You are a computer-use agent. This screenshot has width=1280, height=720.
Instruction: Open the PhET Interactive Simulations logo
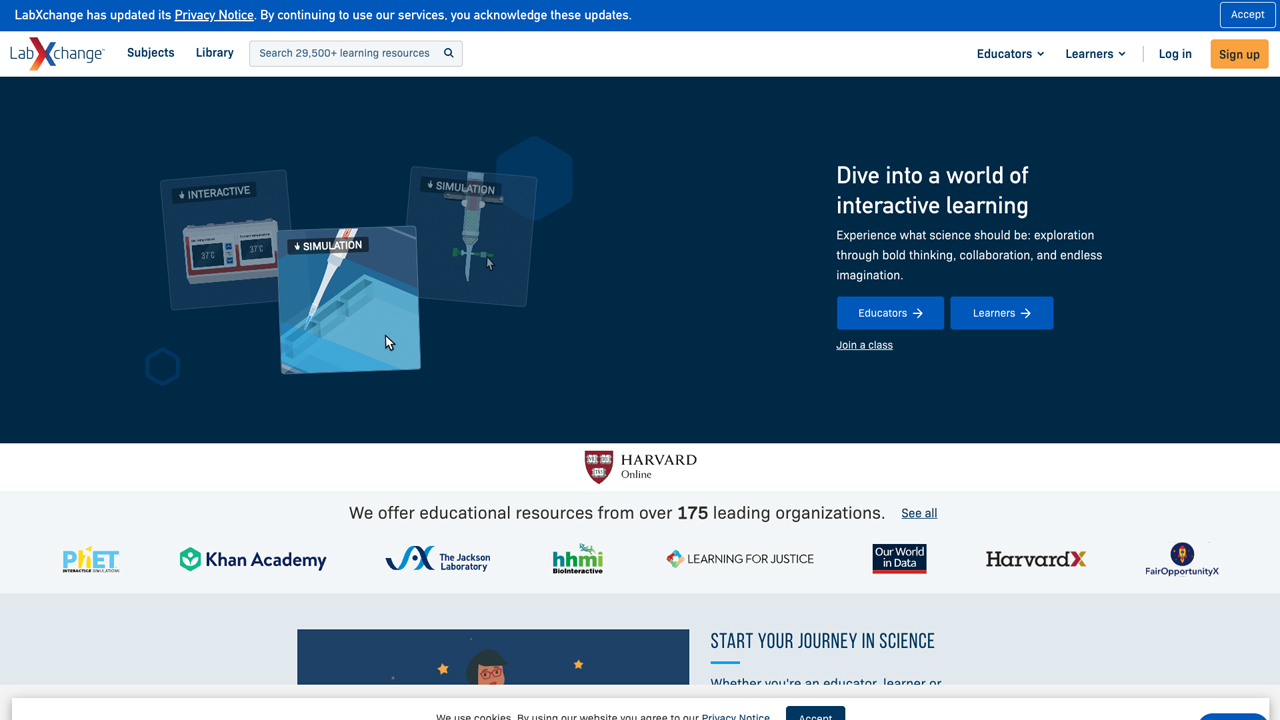(91, 559)
